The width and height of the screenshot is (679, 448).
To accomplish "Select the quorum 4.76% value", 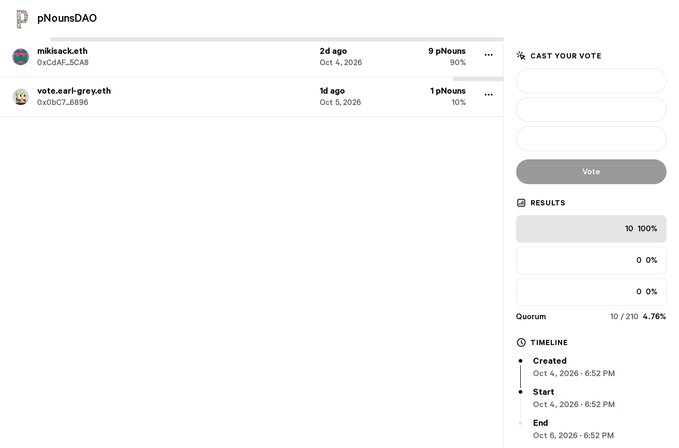I will coord(654,316).
